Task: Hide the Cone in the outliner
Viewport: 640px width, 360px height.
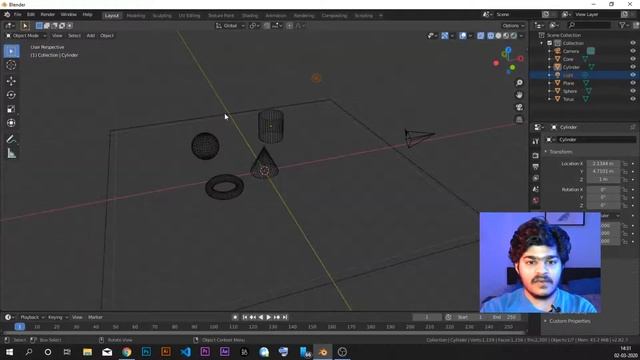Action: pyautogui.click(x=633, y=59)
